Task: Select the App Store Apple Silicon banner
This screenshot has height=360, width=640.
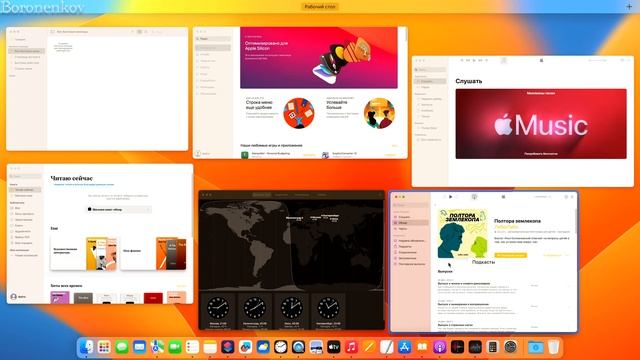Action: [x=319, y=58]
